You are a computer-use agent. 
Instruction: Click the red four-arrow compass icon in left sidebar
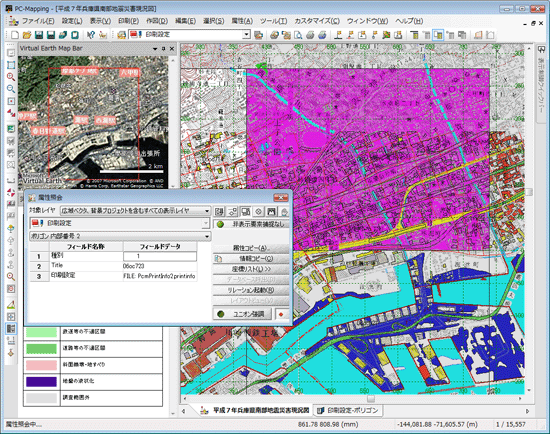[11, 192]
